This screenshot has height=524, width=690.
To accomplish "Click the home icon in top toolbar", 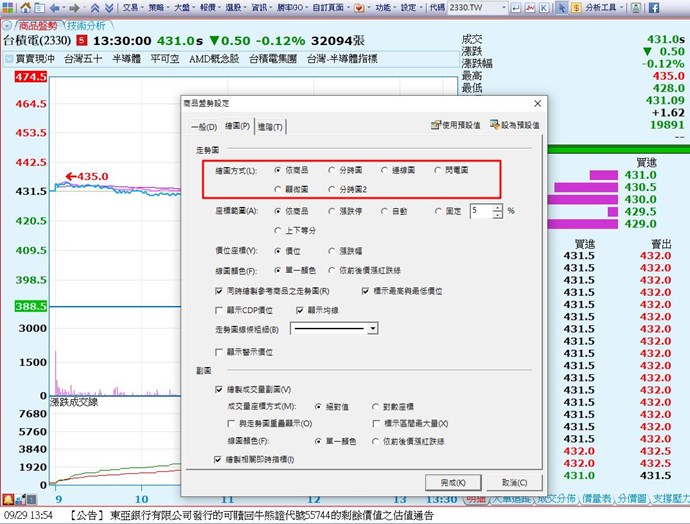I will click(24, 7).
